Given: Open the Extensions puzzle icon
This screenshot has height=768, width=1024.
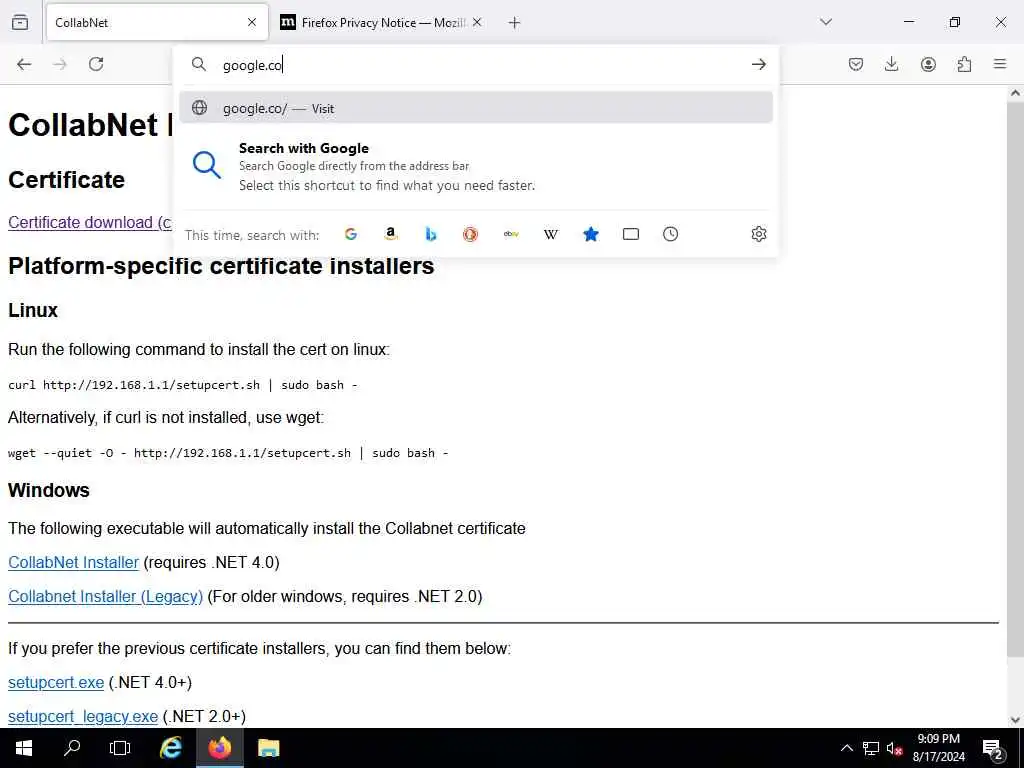Looking at the screenshot, I should (964, 64).
